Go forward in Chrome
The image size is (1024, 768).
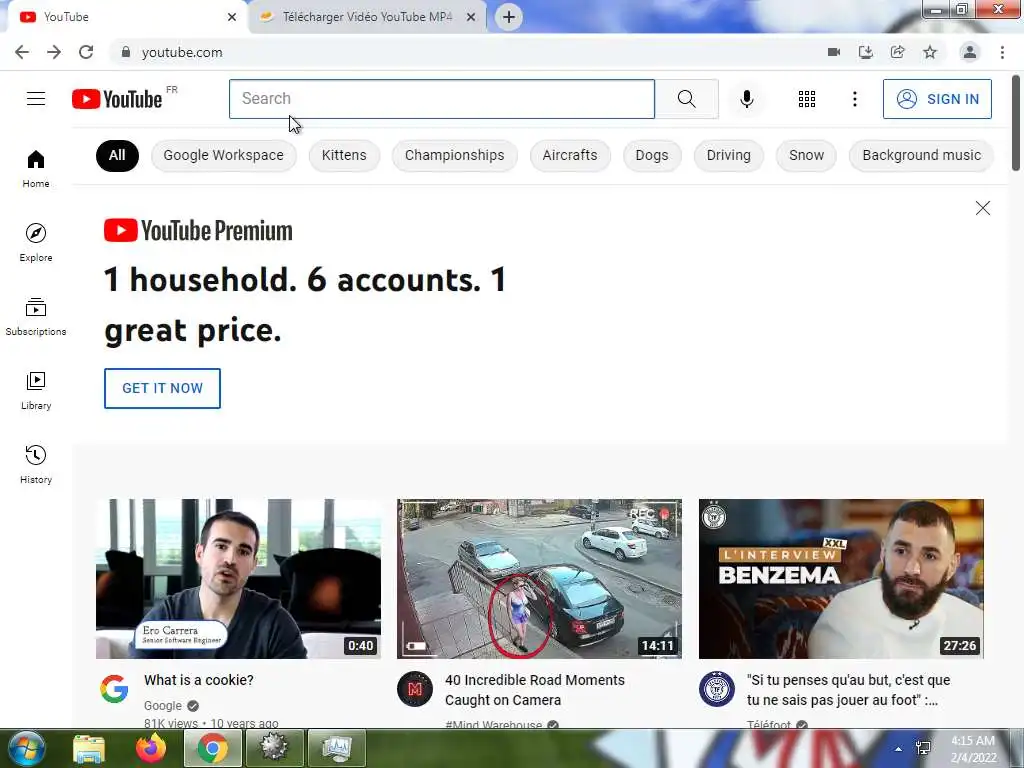54,52
